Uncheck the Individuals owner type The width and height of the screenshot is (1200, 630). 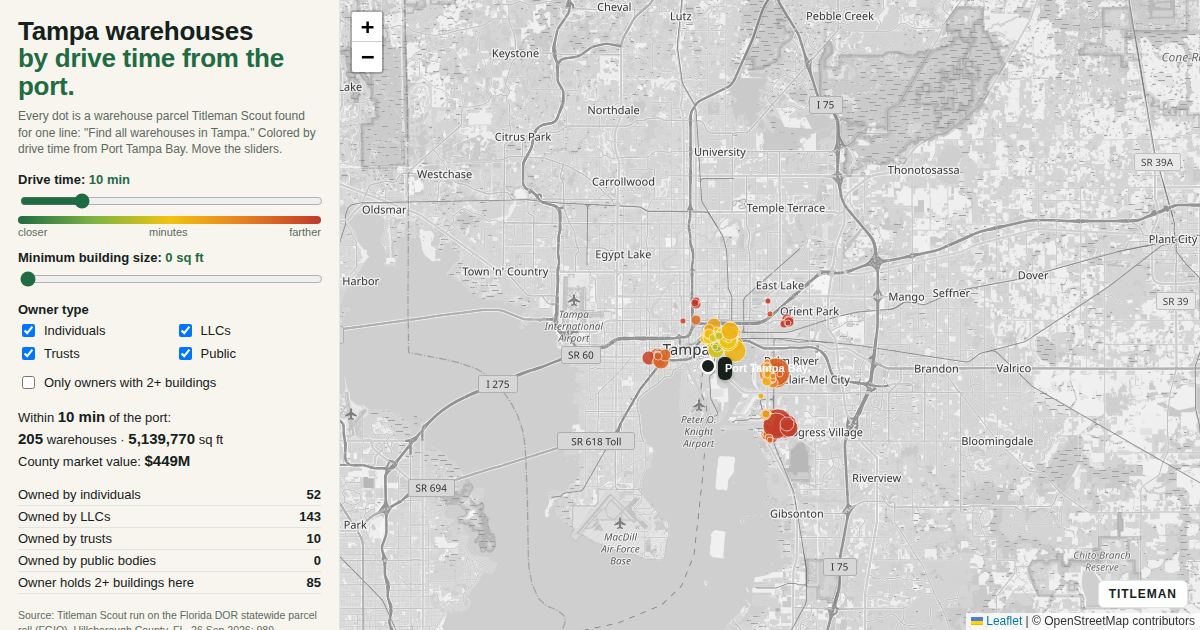(28, 331)
